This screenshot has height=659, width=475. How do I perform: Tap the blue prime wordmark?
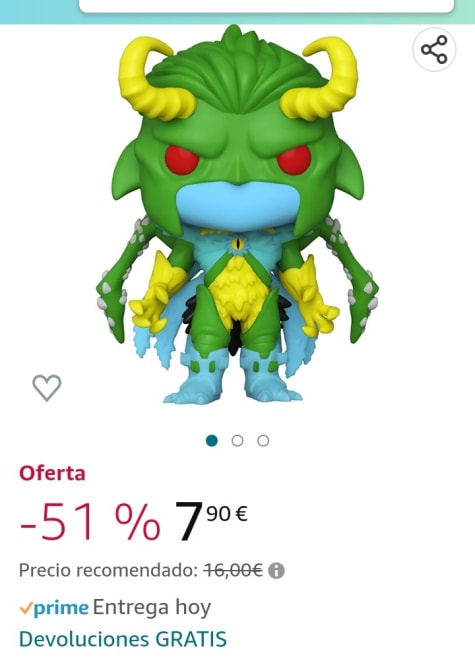(x=61, y=608)
